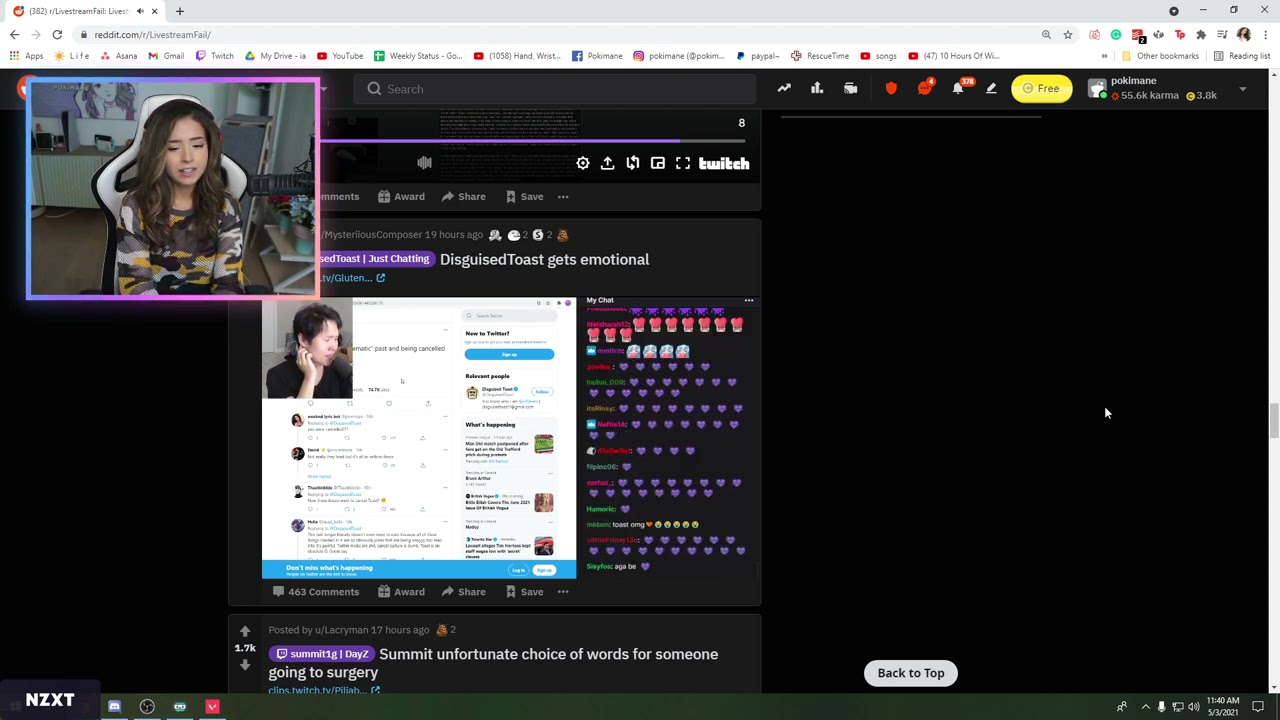Save the DisguisedToast gets emotional post

(524, 592)
